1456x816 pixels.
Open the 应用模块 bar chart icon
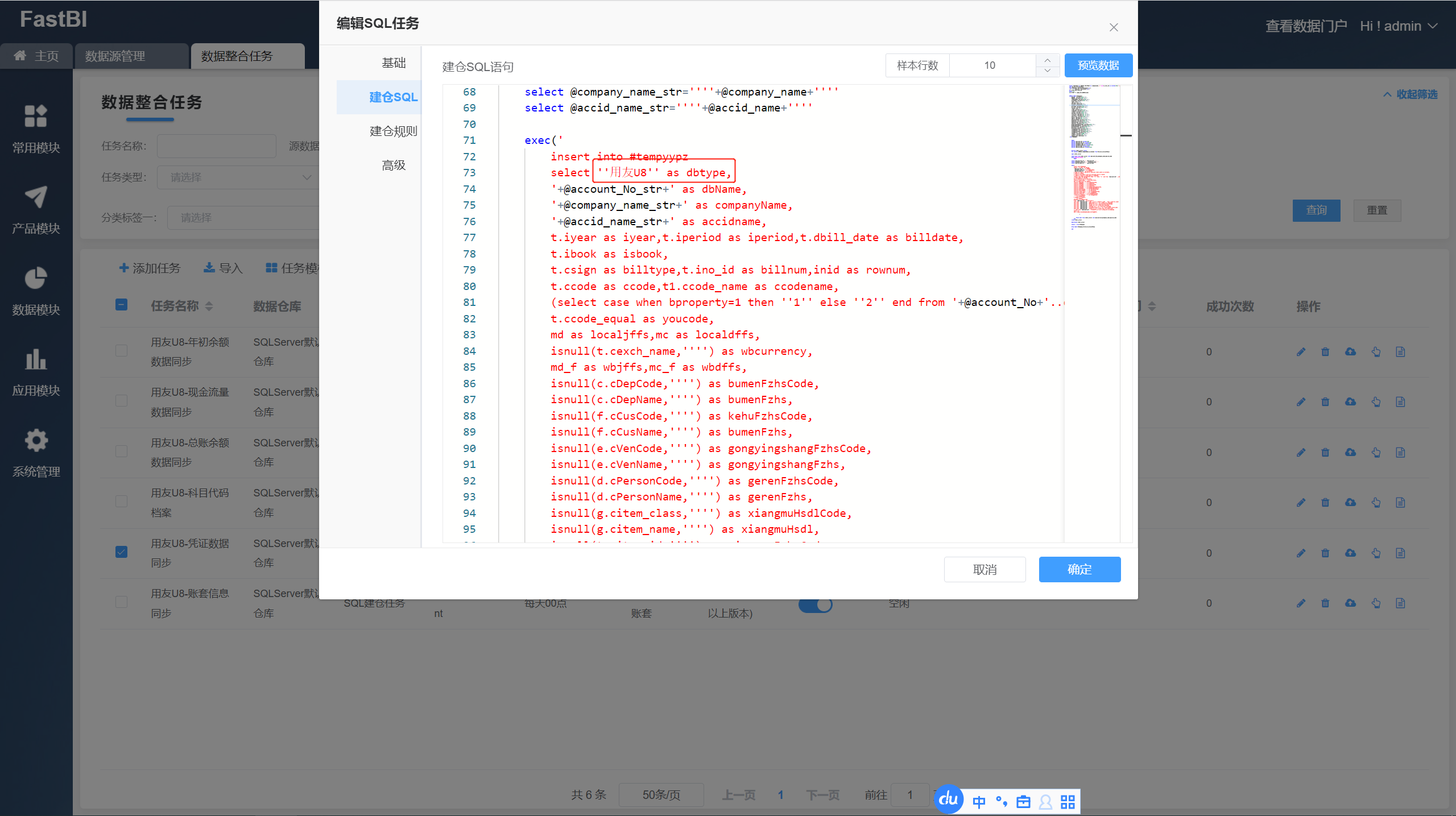(x=36, y=359)
